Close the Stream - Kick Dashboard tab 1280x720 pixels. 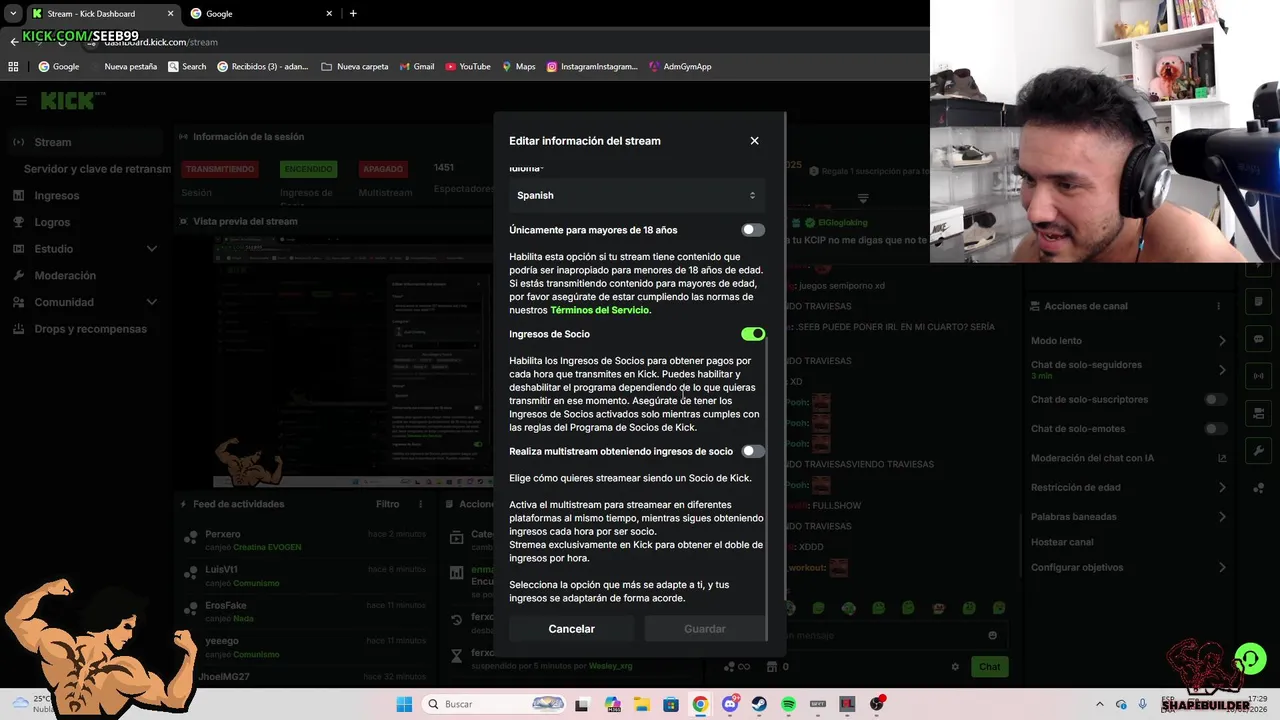(x=170, y=14)
